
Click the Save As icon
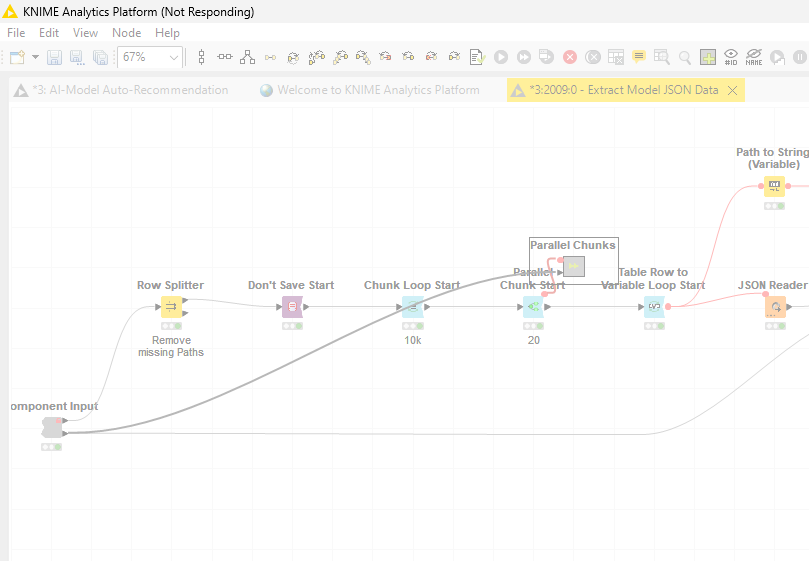click(x=77, y=57)
